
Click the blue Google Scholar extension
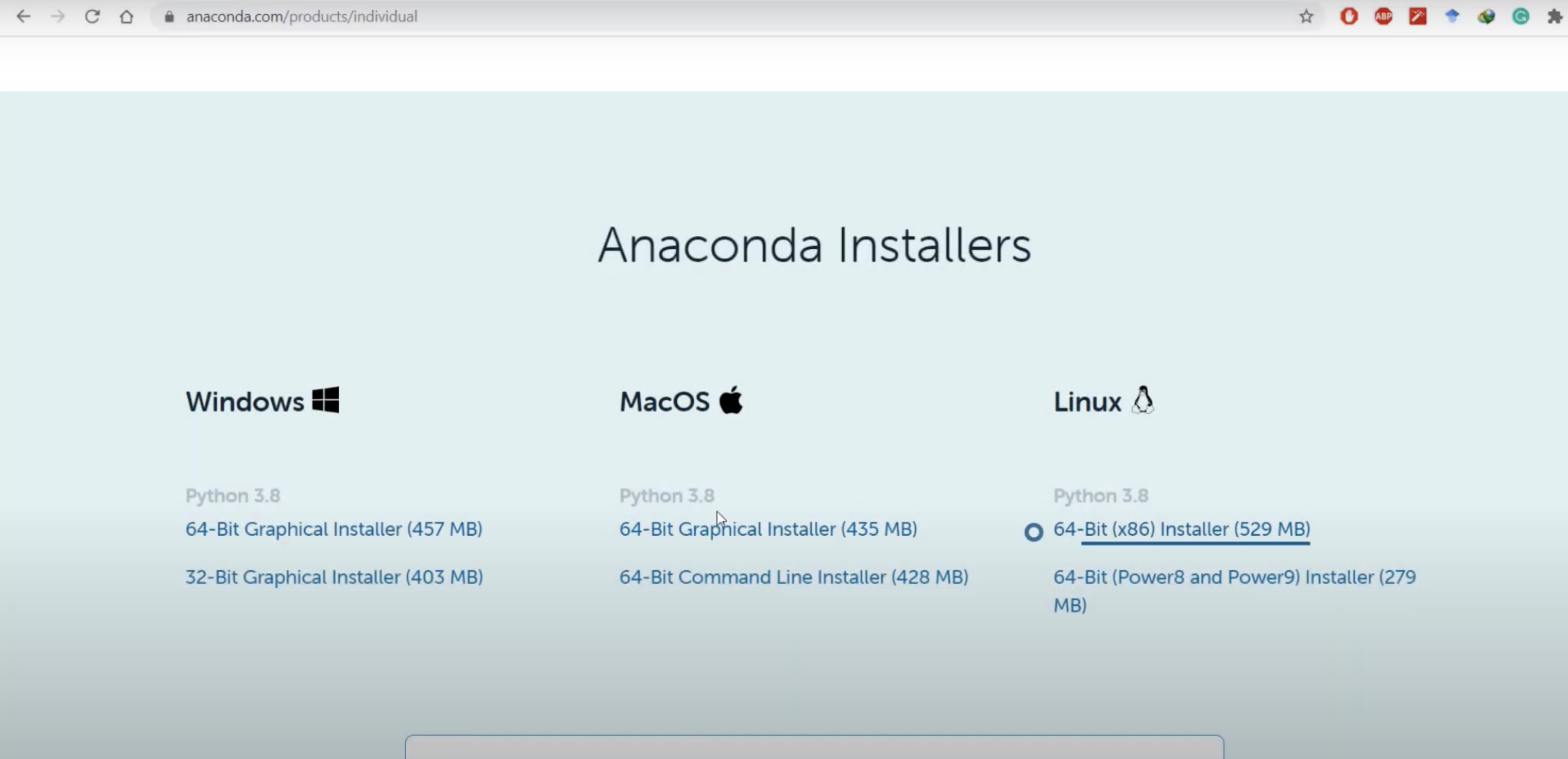coord(1451,16)
